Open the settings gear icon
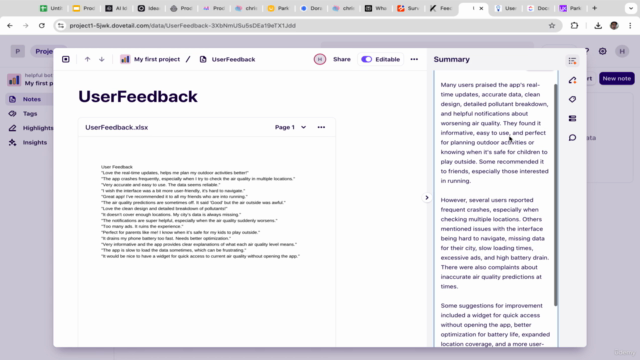This screenshot has width=640, height=360. (602, 51)
